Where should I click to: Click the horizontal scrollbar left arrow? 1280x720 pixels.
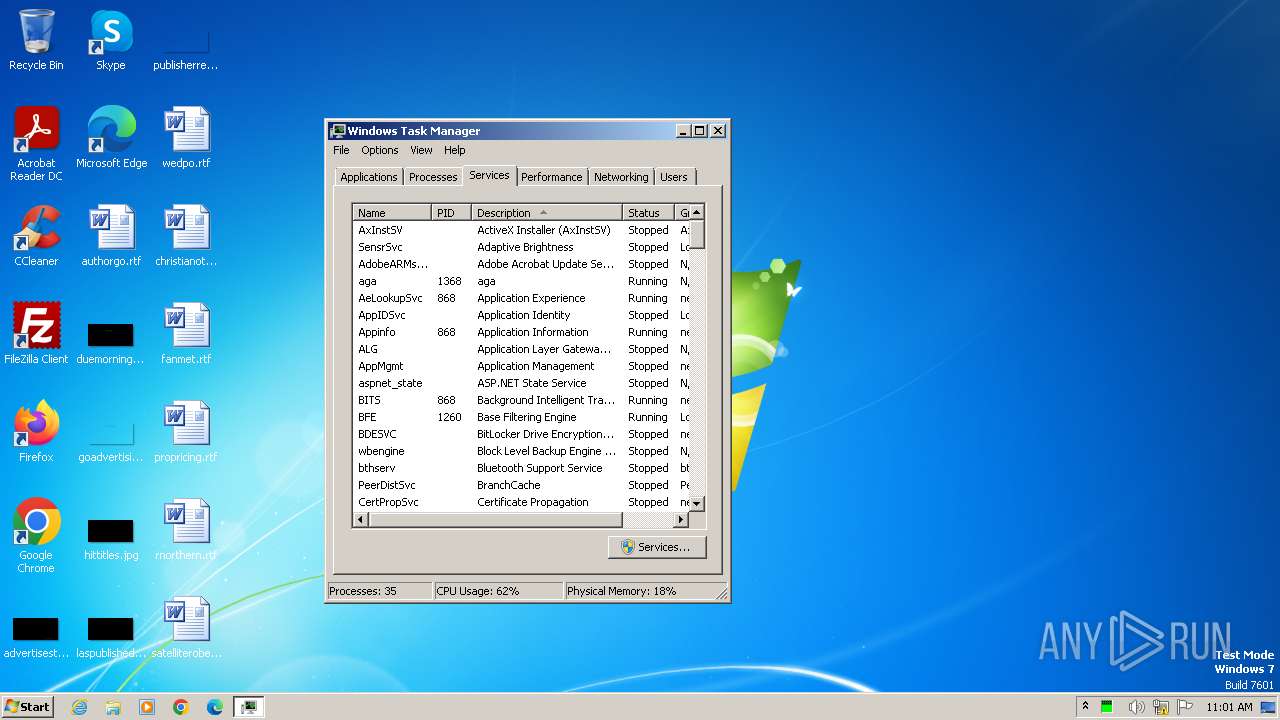[361, 520]
